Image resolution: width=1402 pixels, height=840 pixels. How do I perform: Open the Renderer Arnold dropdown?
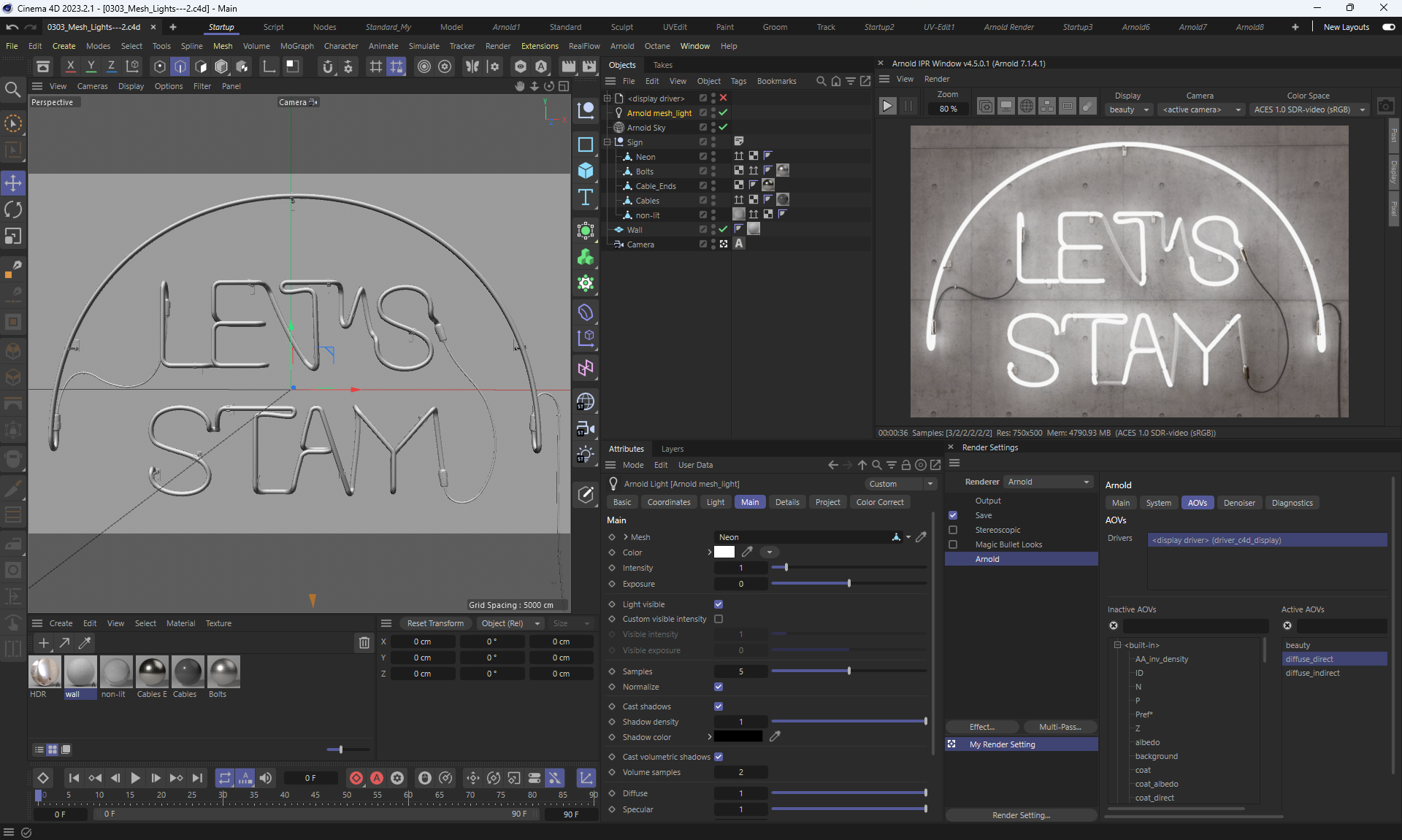(x=1049, y=482)
